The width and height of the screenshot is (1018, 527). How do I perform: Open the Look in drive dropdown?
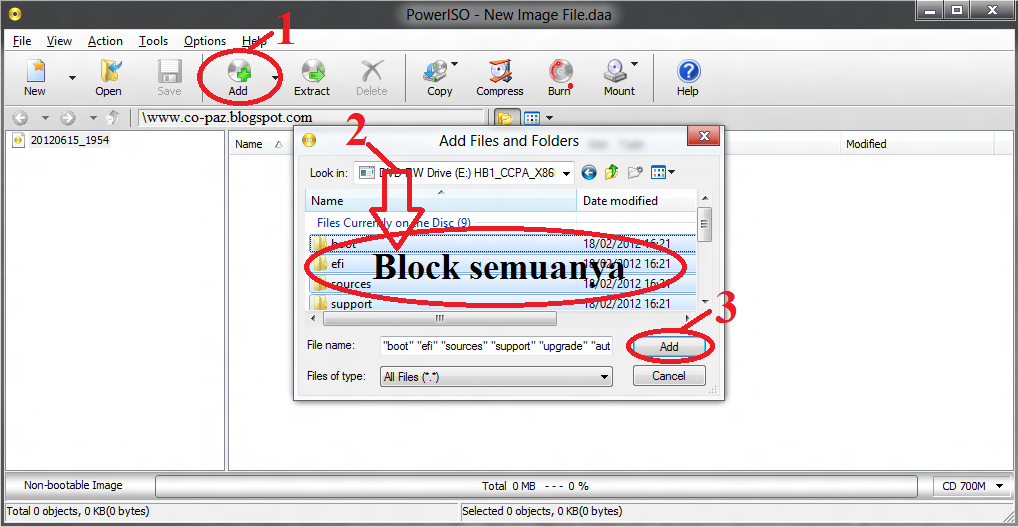click(567, 173)
